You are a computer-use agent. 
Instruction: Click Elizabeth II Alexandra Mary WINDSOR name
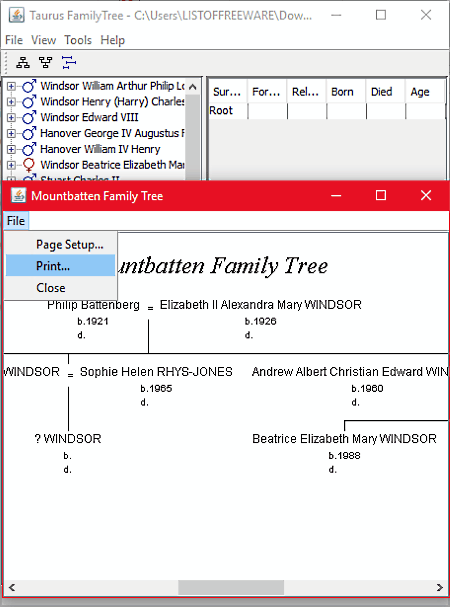tap(261, 305)
